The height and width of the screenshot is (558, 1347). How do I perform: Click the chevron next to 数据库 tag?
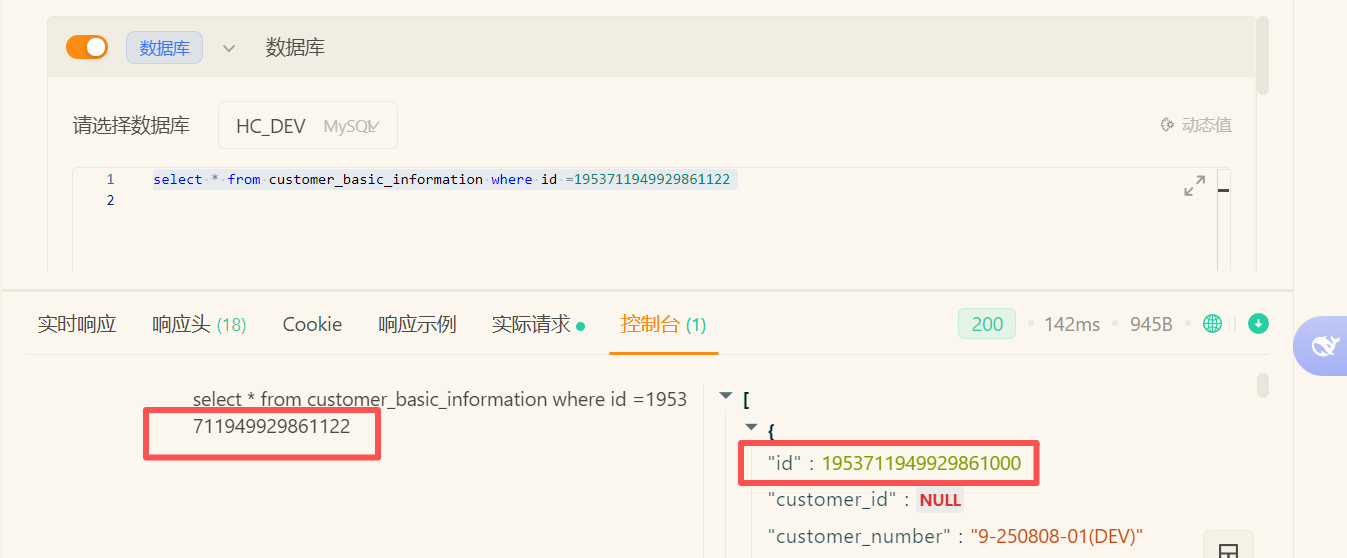click(229, 48)
